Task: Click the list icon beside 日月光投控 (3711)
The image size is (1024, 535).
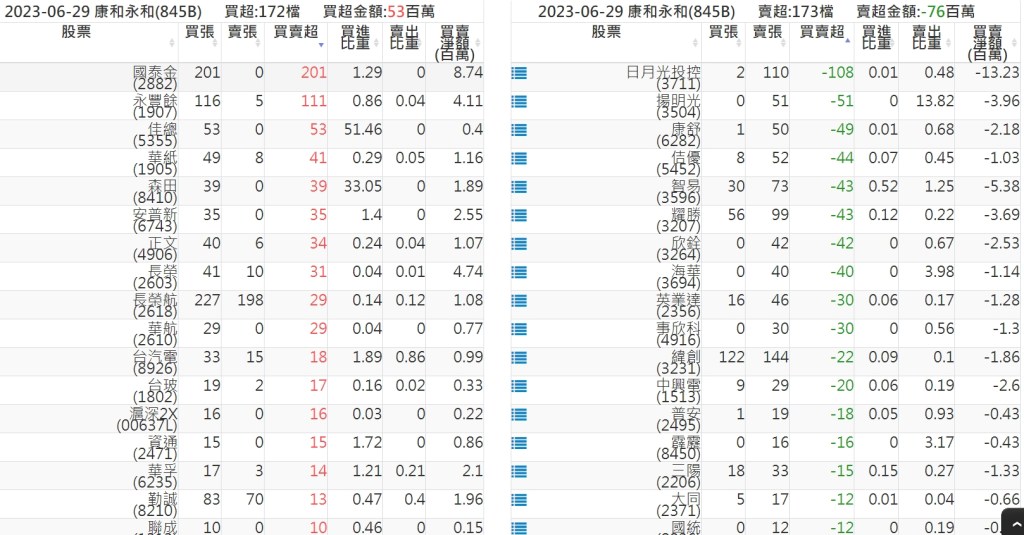Action: click(519, 73)
